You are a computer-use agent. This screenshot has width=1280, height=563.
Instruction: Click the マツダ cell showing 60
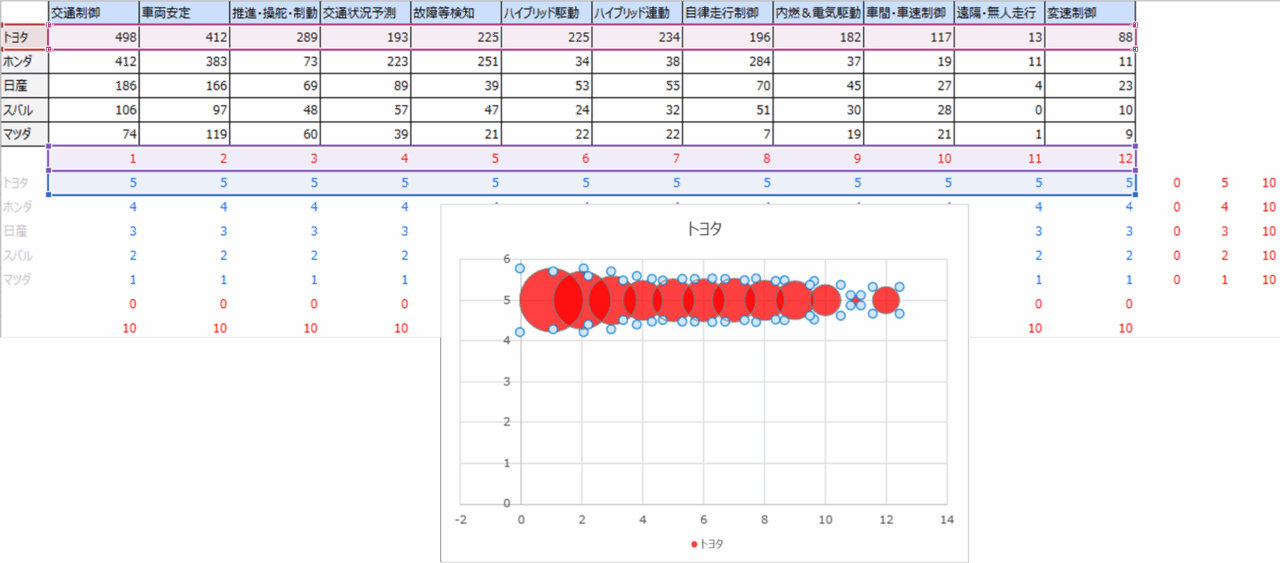click(x=275, y=134)
